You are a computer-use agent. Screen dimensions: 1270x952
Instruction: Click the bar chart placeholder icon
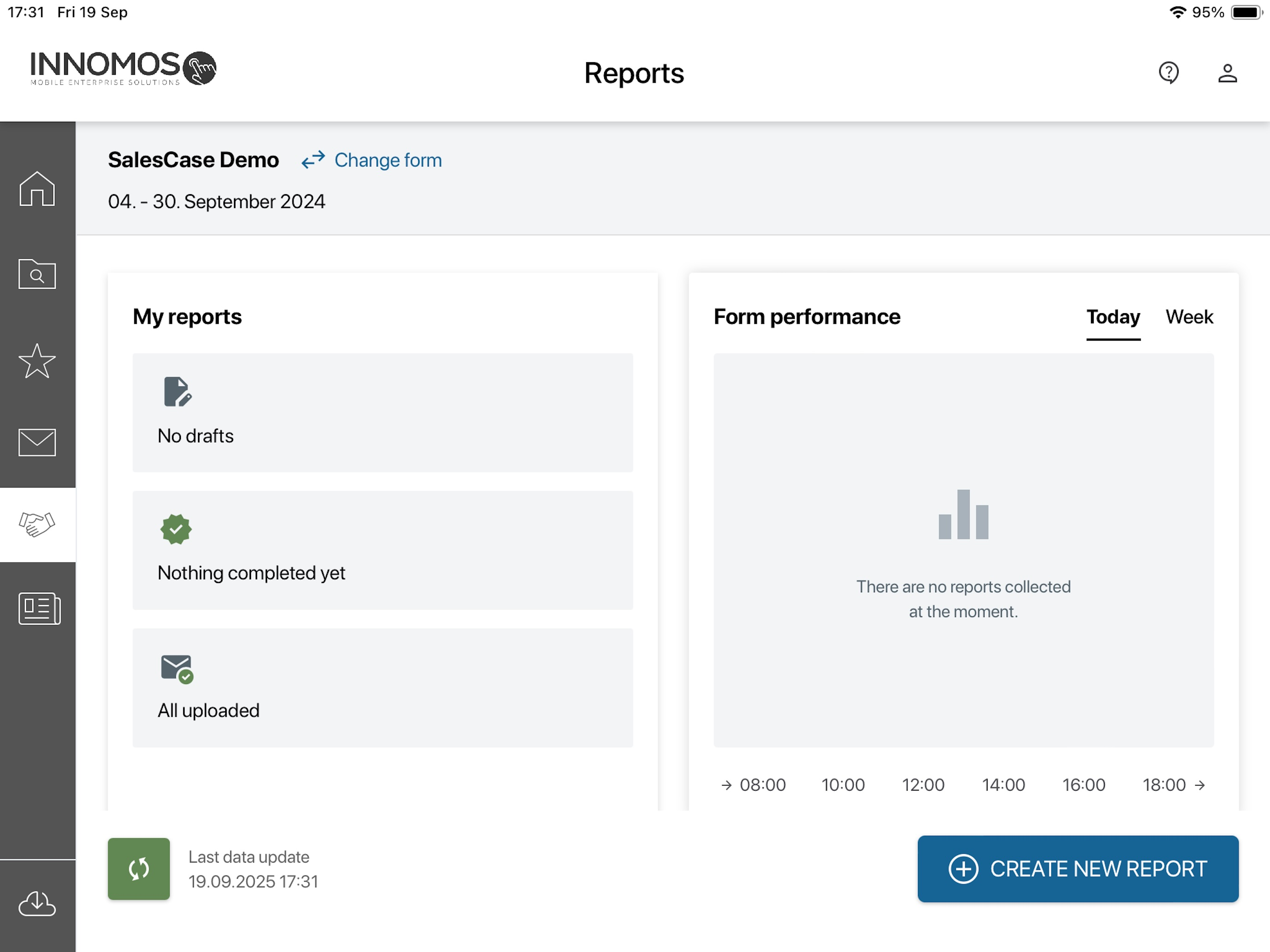tap(964, 514)
